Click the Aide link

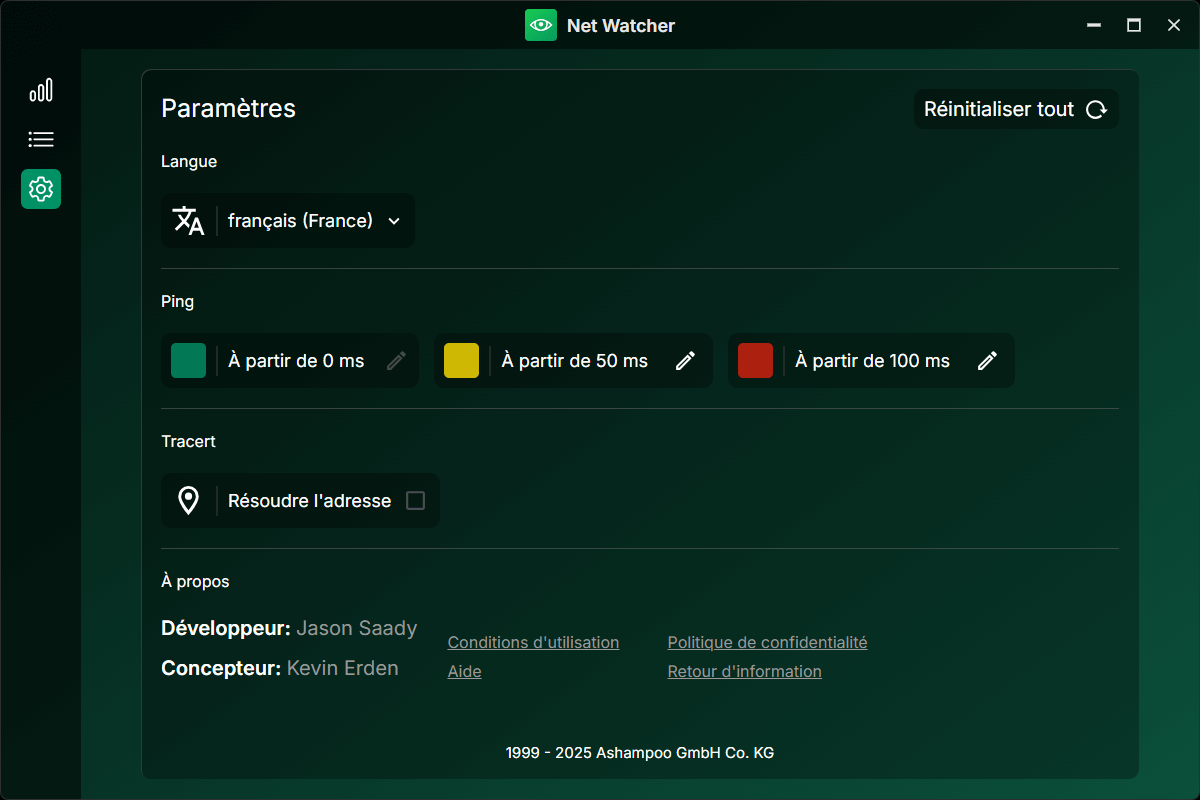click(x=464, y=672)
